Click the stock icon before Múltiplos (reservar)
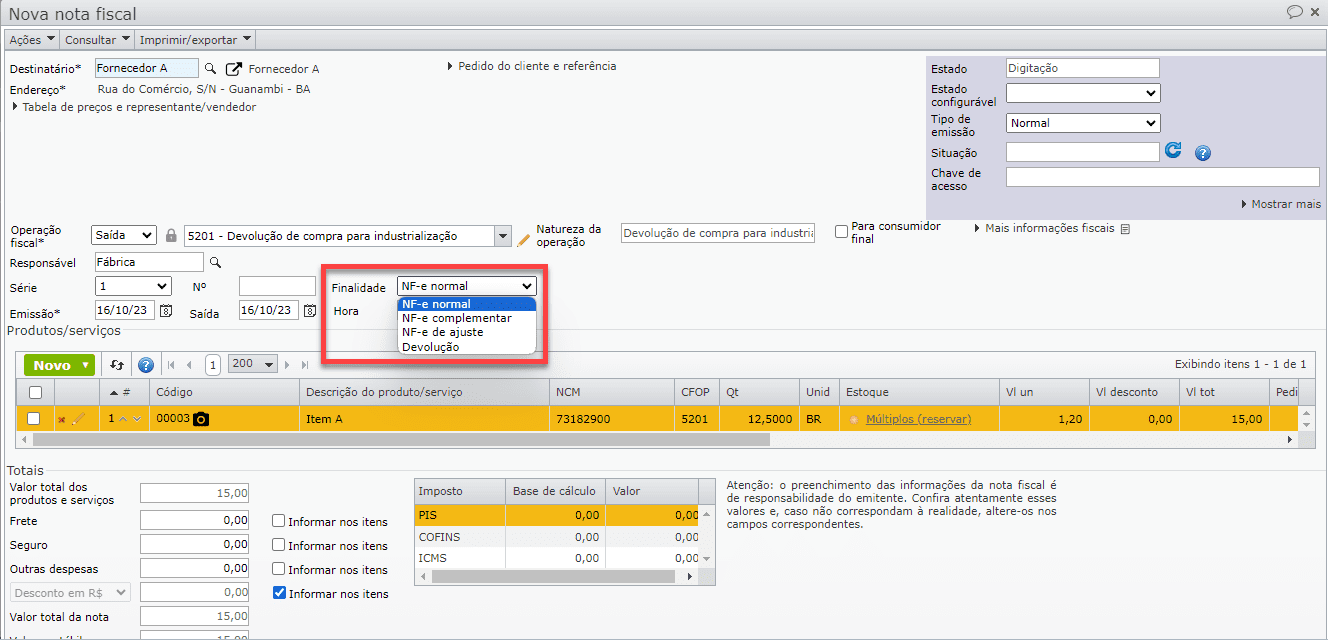This screenshot has height=640, width=1328. tap(854, 419)
